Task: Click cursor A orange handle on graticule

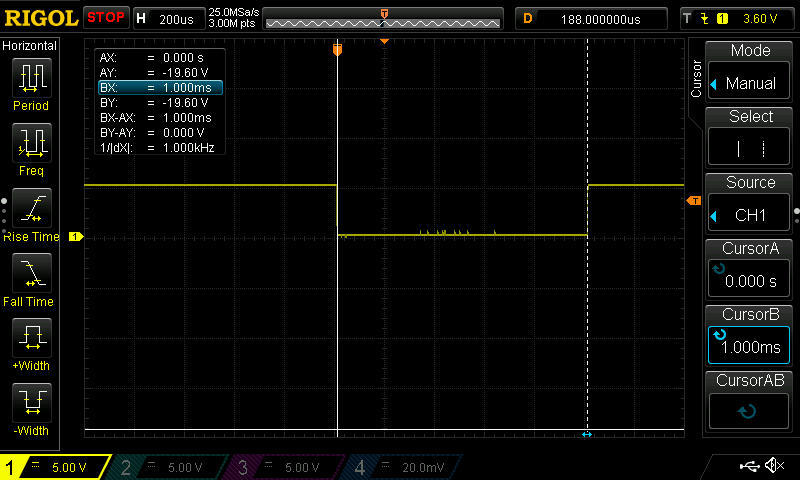Action: point(337,49)
